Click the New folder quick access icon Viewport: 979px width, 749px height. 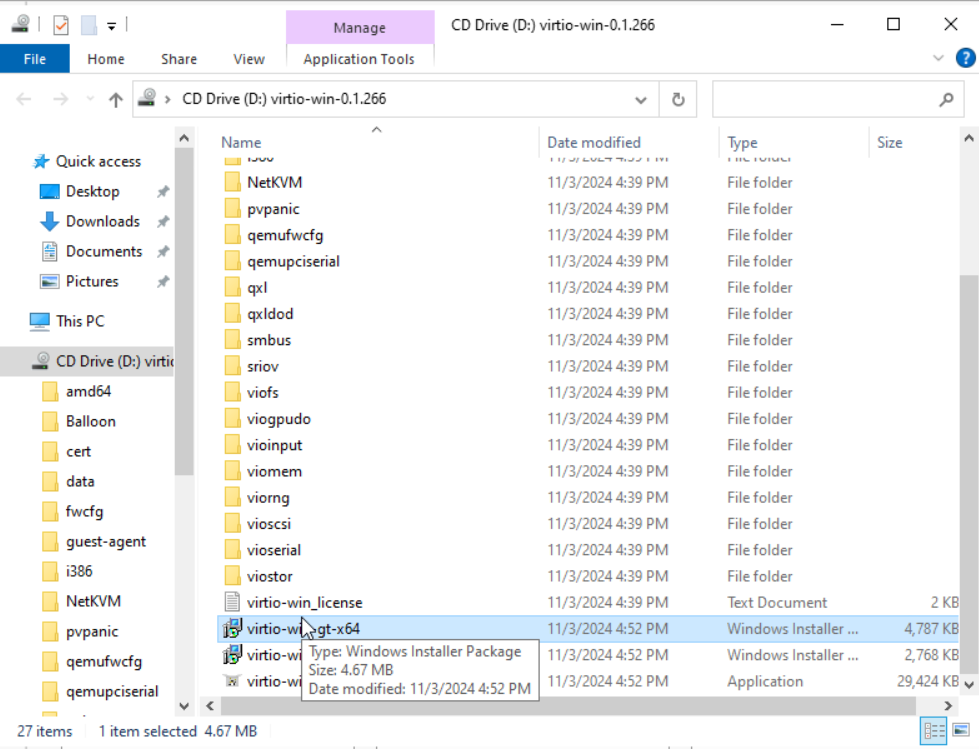pos(89,26)
